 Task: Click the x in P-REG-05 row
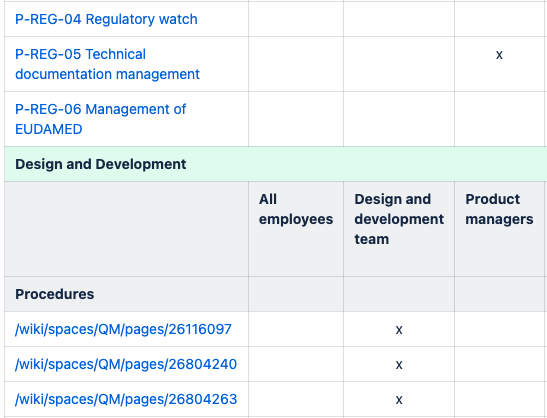click(x=499, y=55)
